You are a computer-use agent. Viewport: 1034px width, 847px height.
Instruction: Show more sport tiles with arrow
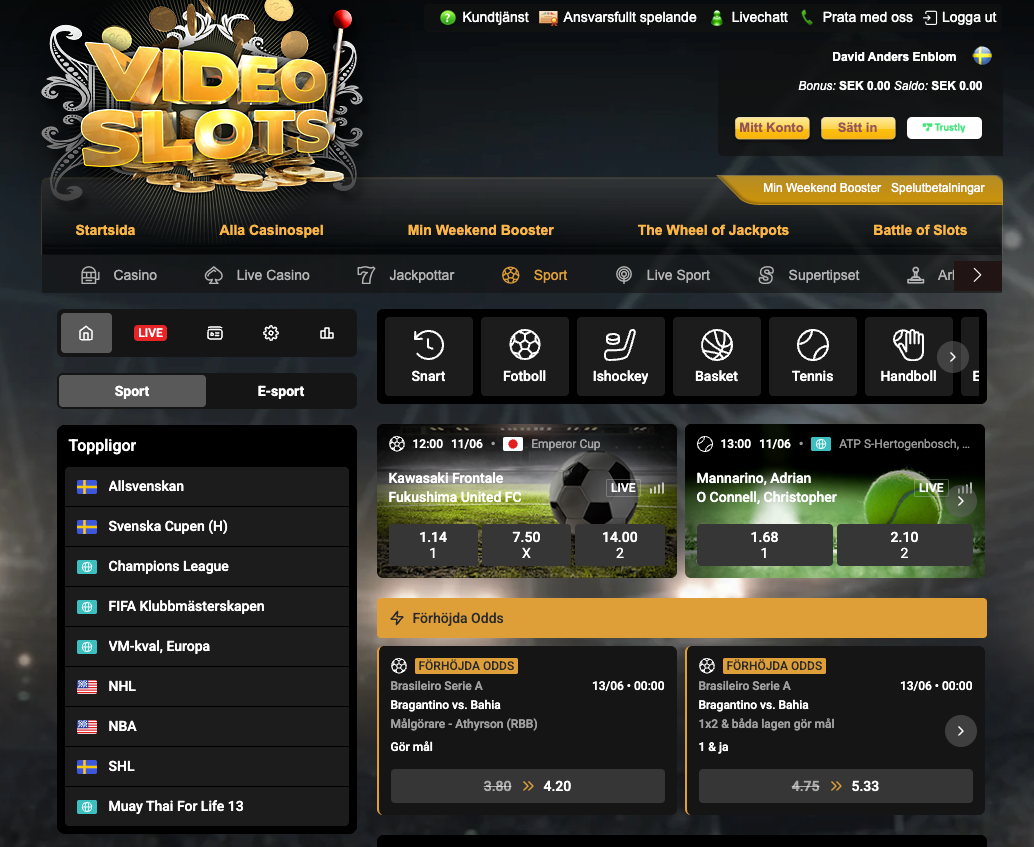point(952,357)
